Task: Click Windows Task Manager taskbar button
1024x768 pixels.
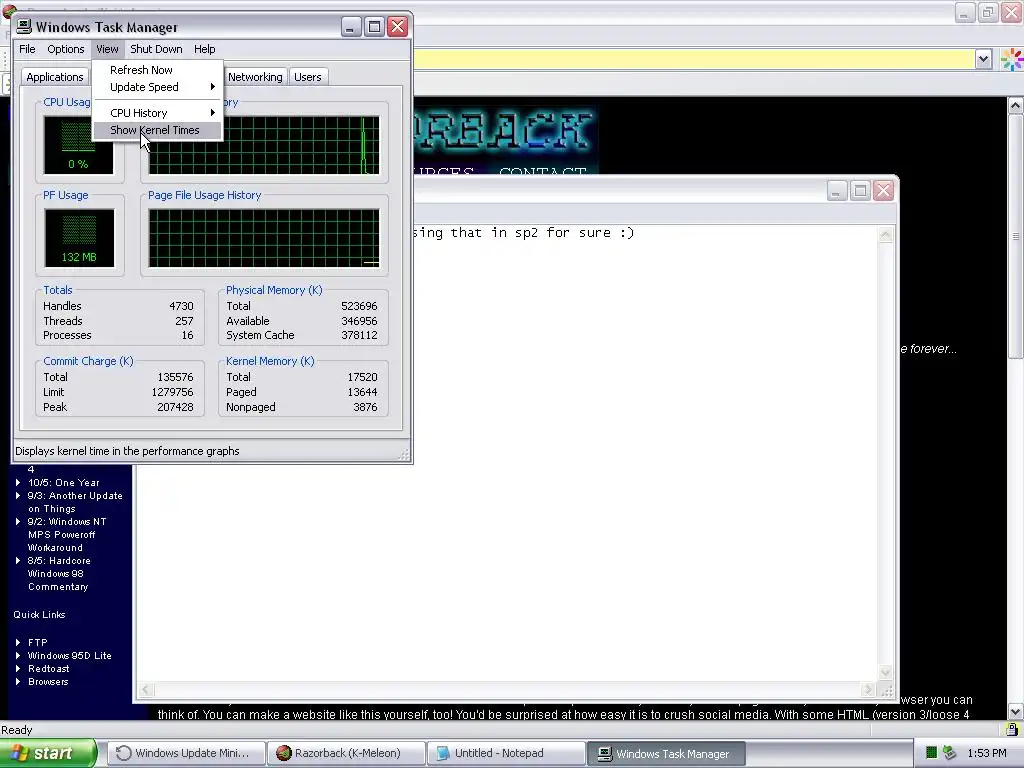Action: (x=666, y=754)
